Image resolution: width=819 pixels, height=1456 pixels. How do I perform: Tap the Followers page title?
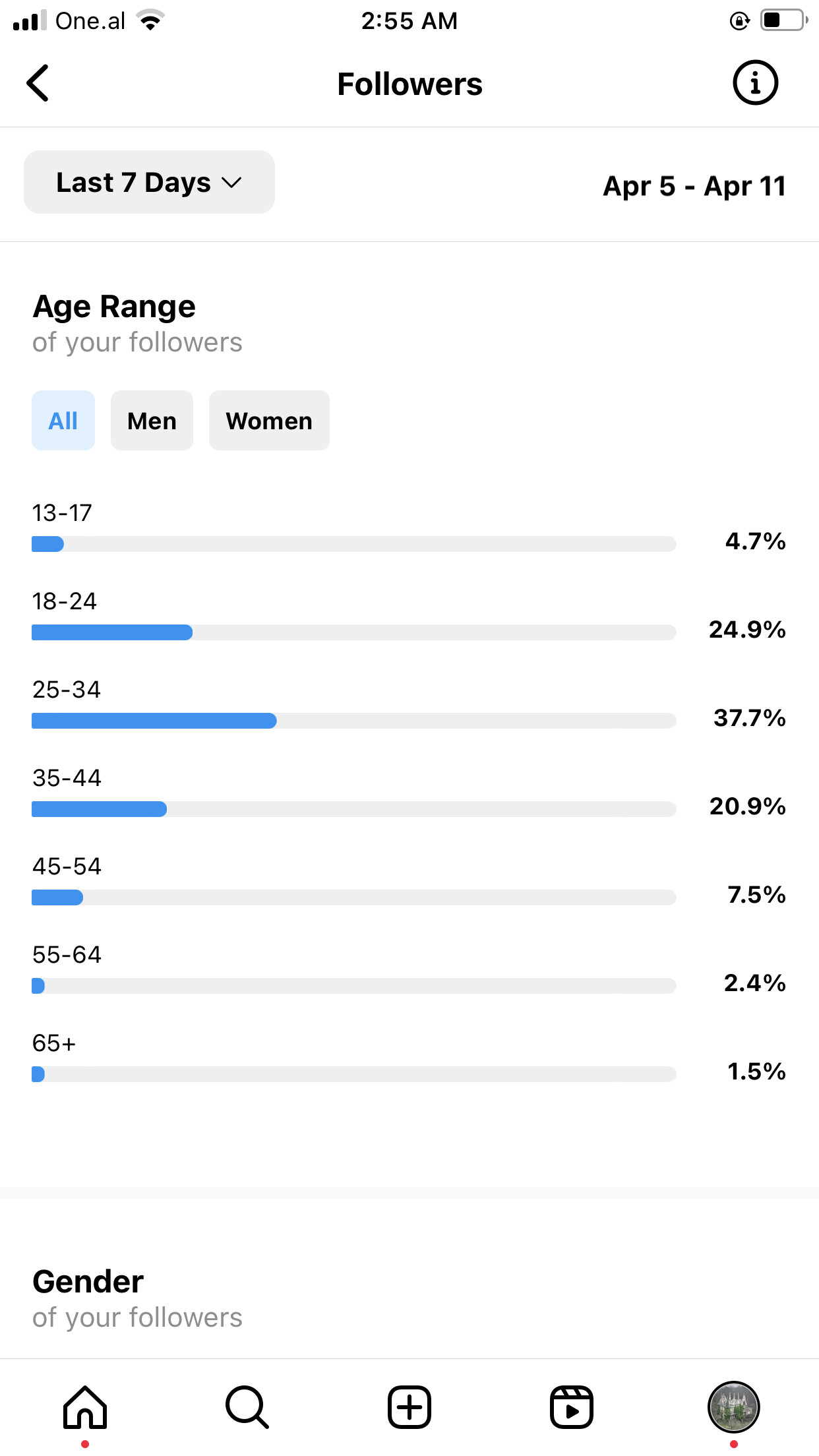pyautogui.click(x=409, y=84)
